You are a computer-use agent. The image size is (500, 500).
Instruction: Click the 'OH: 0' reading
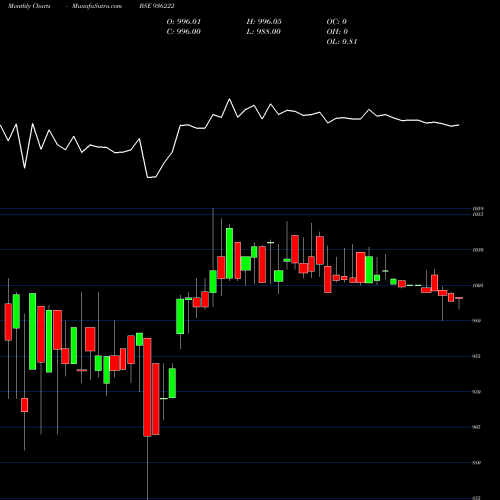337,32
